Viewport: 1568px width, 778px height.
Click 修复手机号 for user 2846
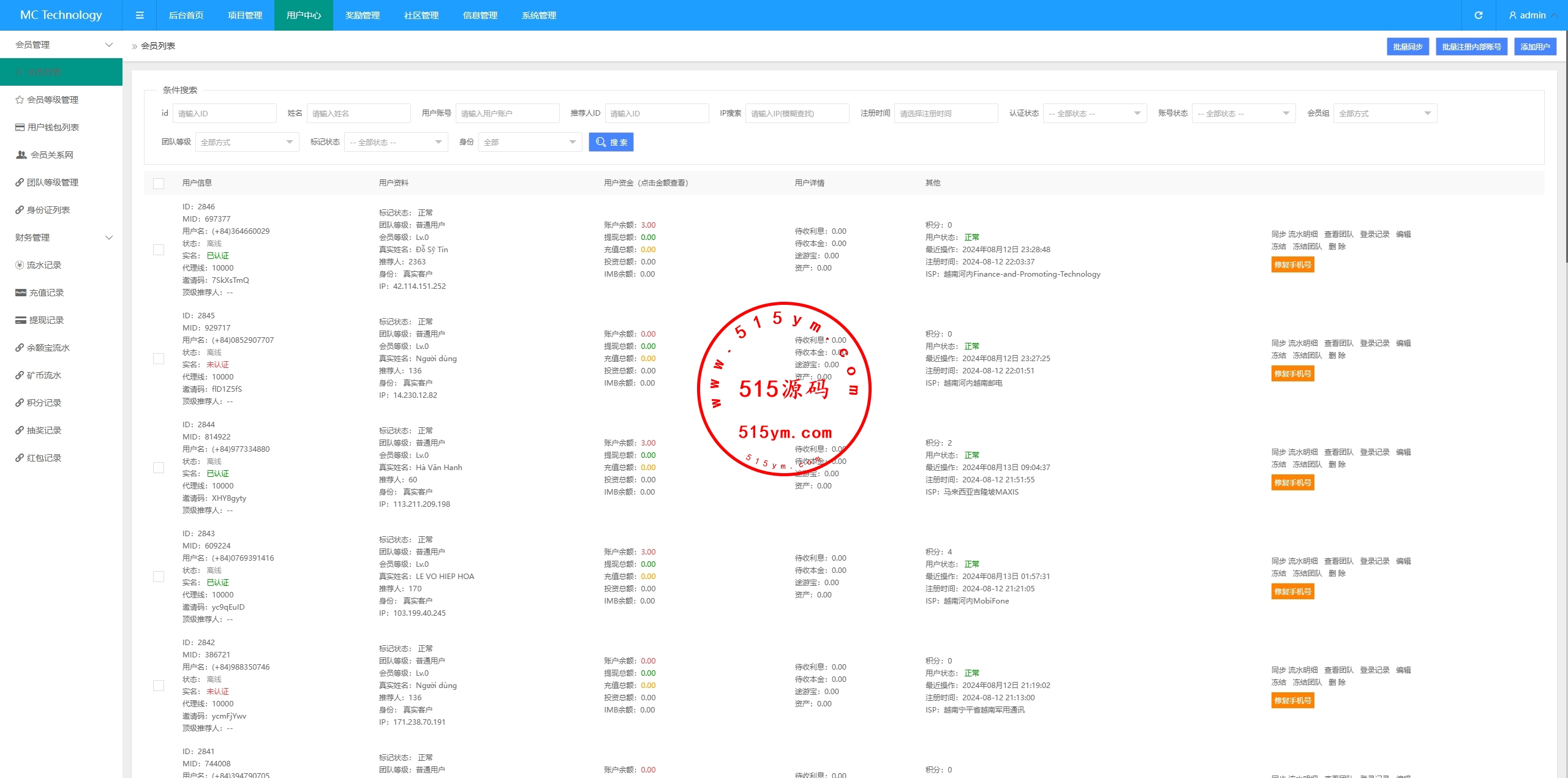point(1292,265)
